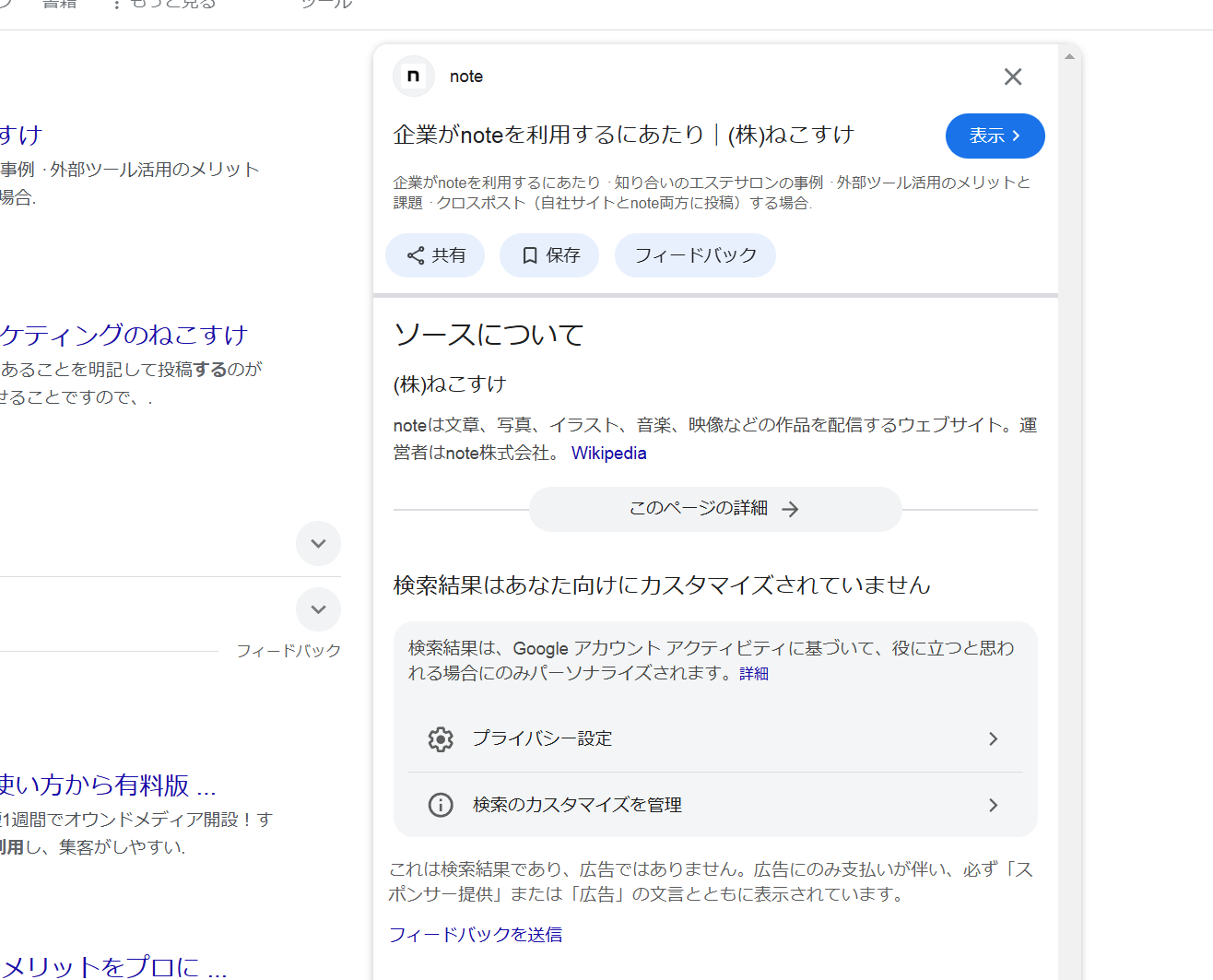The width and height of the screenshot is (1213, 980).
Task: Close the about-this-result panel
Action: click(x=1013, y=77)
